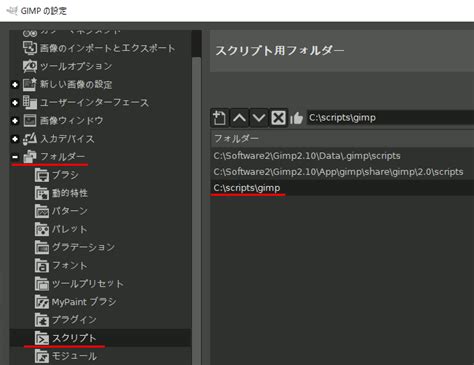Screen dimensions: 474x365
Task: Move selected folder down with arrow button
Action: click(259, 118)
